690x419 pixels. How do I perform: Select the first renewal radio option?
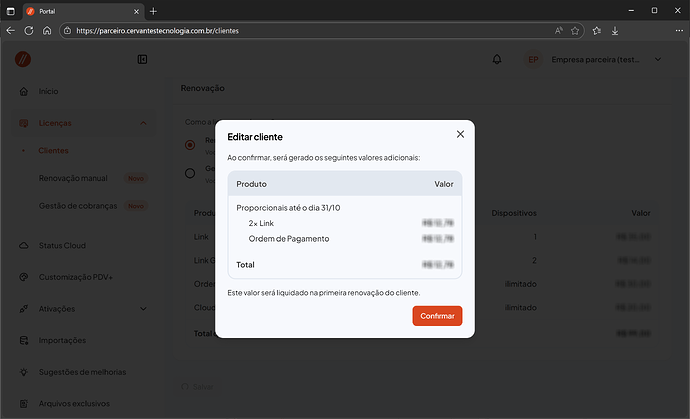tap(190, 144)
